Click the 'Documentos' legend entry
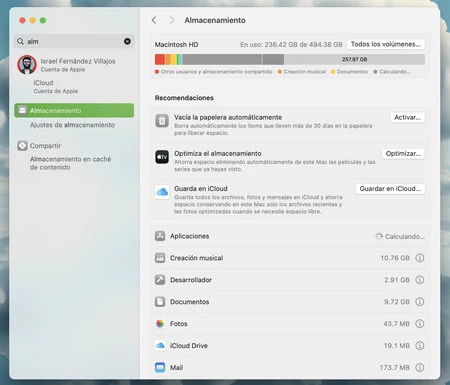This screenshot has height=385, width=450. pos(349,72)
